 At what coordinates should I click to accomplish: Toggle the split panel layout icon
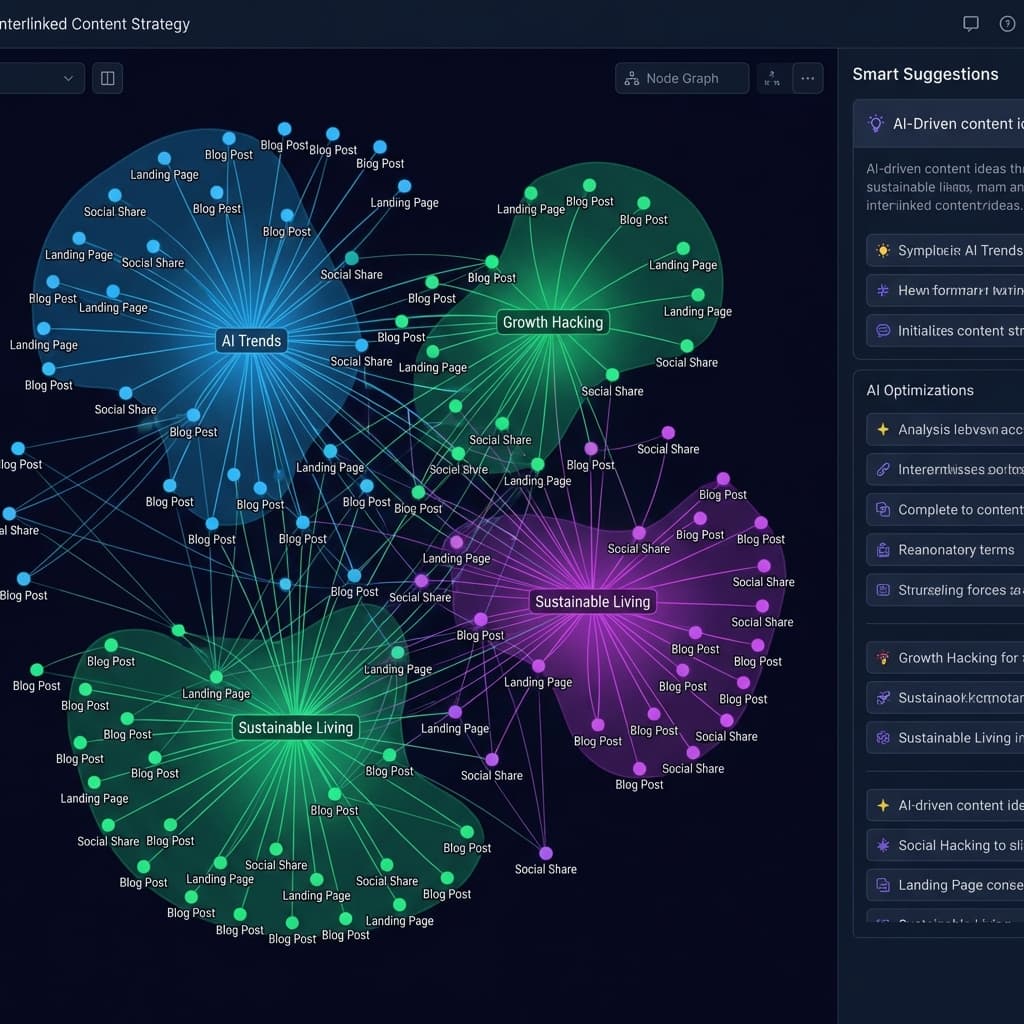pyautogui.click(x=108, y=78)
